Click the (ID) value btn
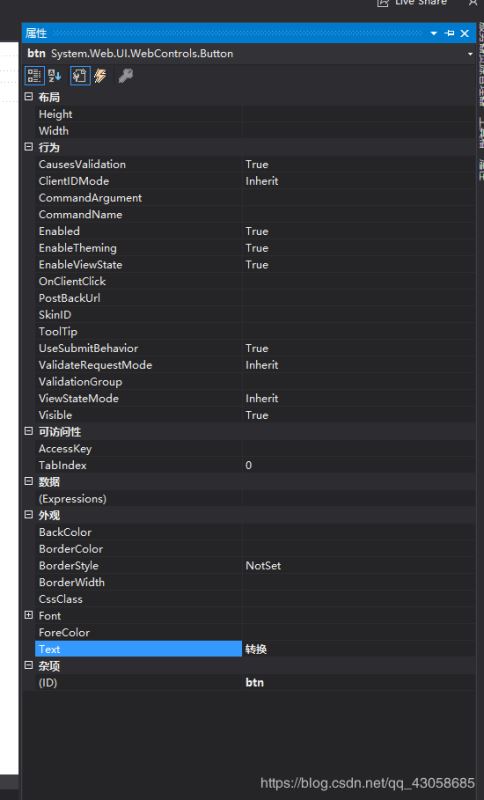This screenshot has height=800, width=484. pos(254,683)
